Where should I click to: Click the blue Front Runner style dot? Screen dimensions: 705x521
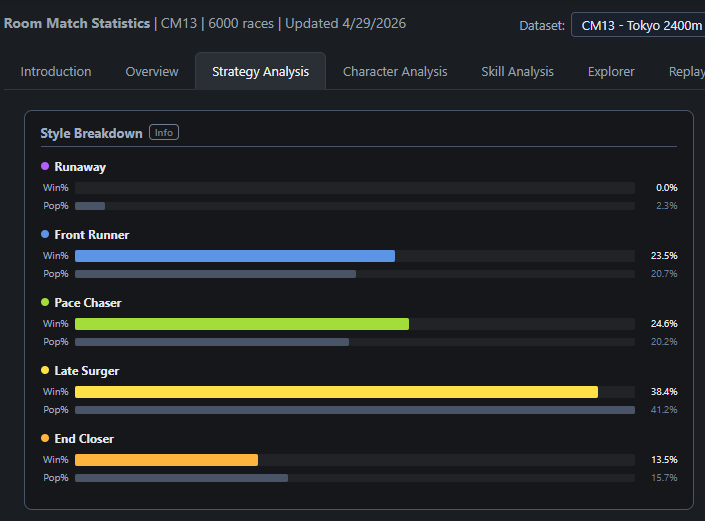click(x=45, y=234)
